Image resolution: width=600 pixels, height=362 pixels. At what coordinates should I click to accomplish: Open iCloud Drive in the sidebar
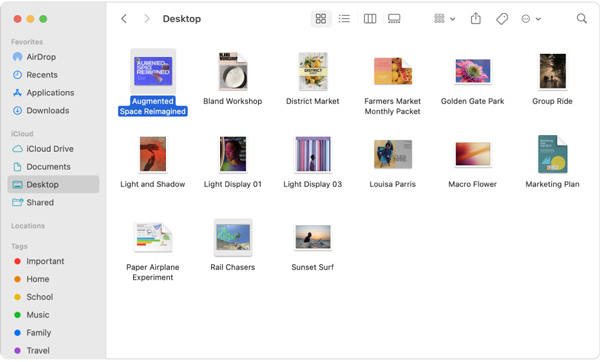coord(53,149)
